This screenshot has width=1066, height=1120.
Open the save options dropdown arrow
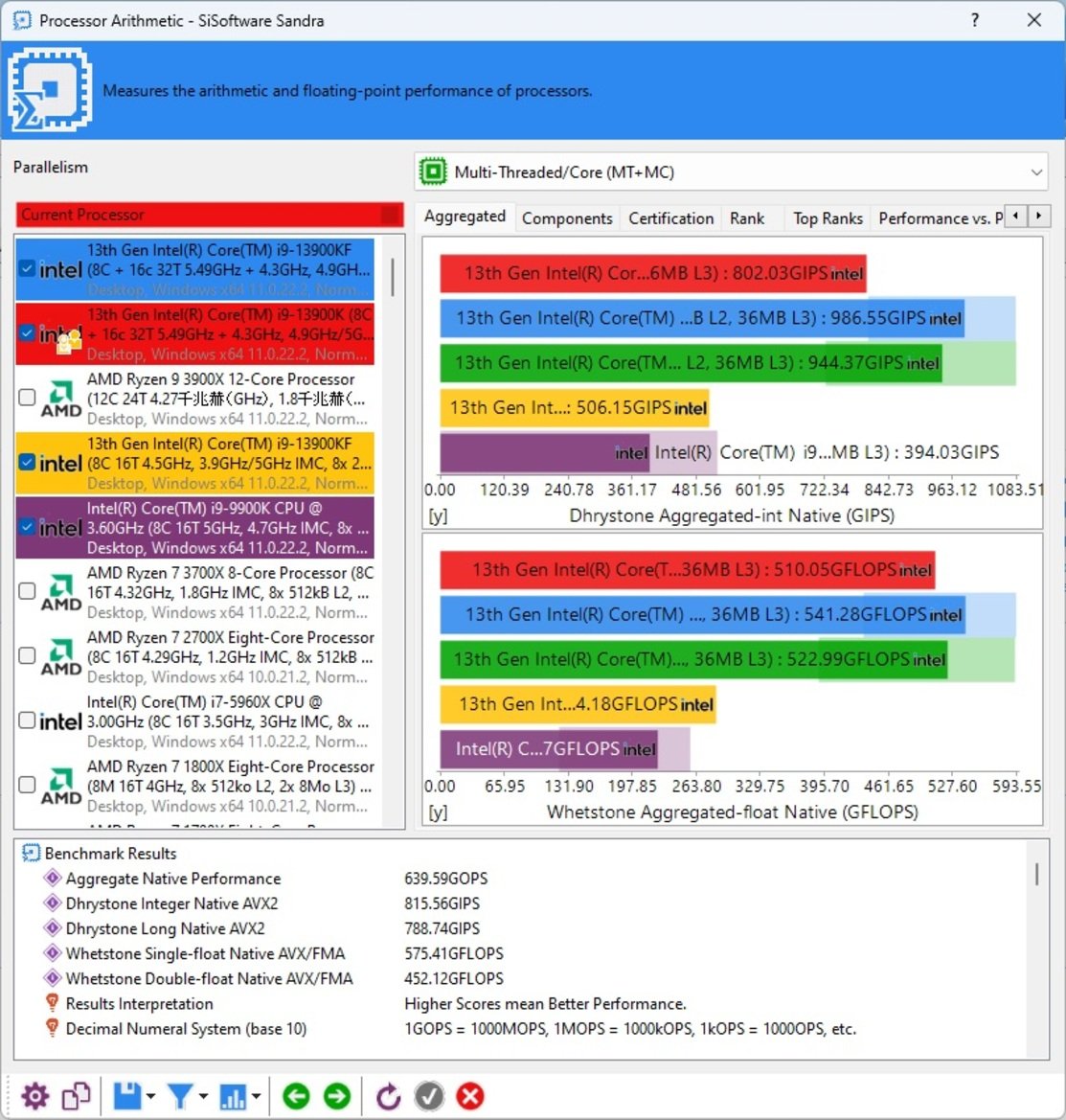point(150,1096)
